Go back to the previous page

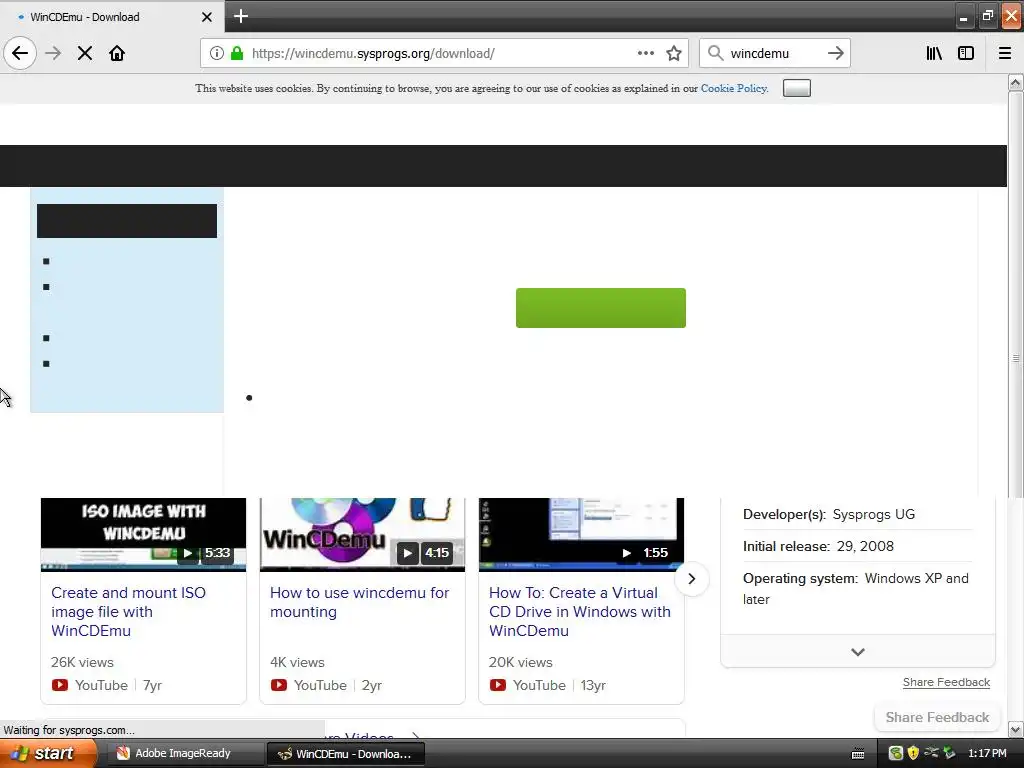tap(20, 53)
